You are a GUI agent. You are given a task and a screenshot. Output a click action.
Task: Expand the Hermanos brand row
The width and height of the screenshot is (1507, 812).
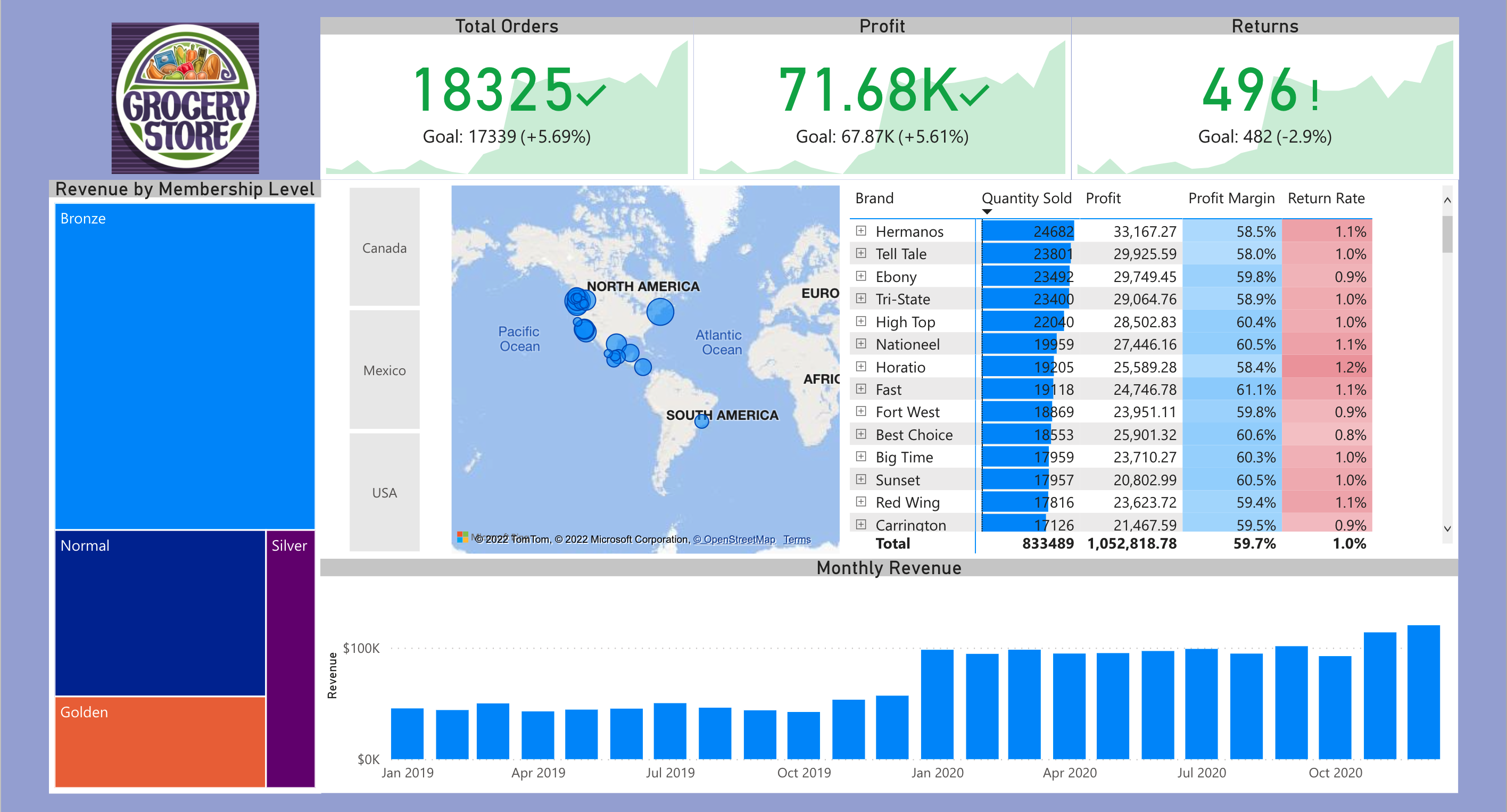tap(860, 231)
